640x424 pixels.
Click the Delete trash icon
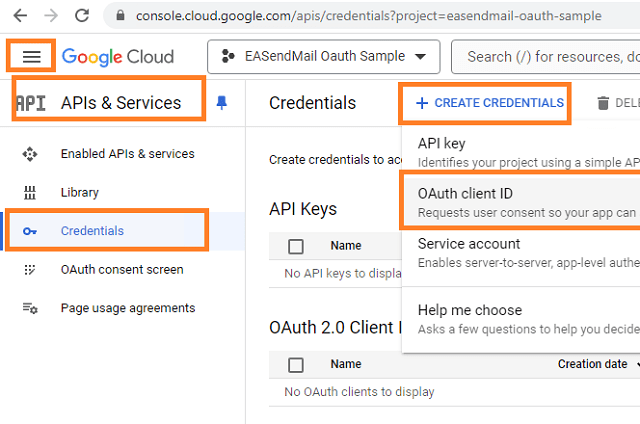coord(603,103)
